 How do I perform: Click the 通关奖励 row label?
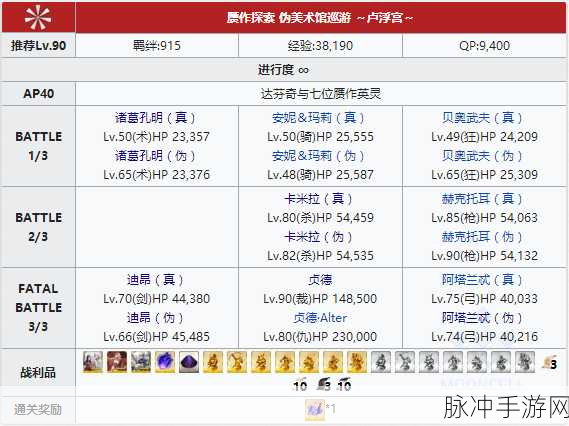point(38,410)
